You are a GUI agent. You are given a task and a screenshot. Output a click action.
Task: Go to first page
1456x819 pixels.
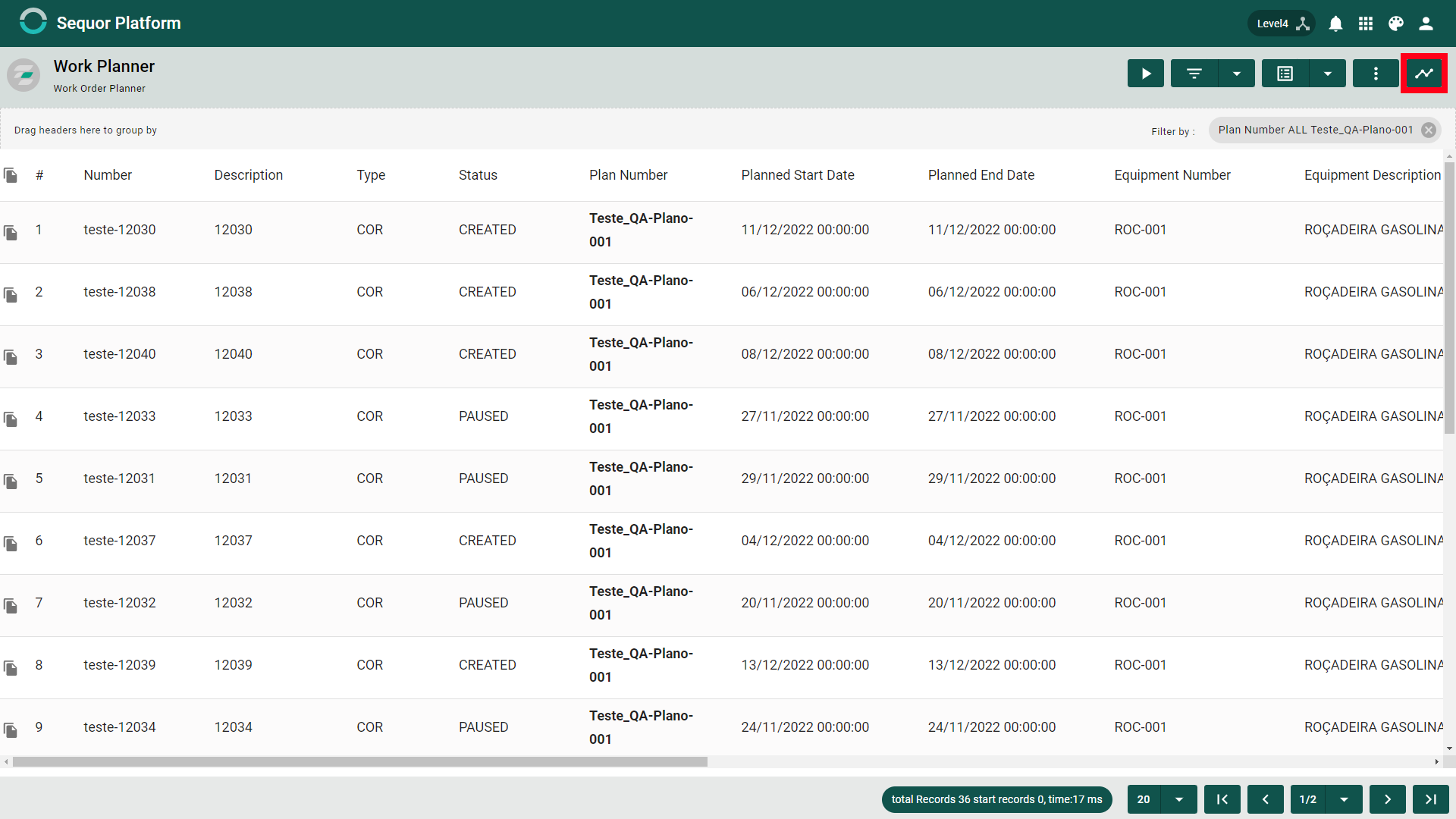pos(1222,799)
